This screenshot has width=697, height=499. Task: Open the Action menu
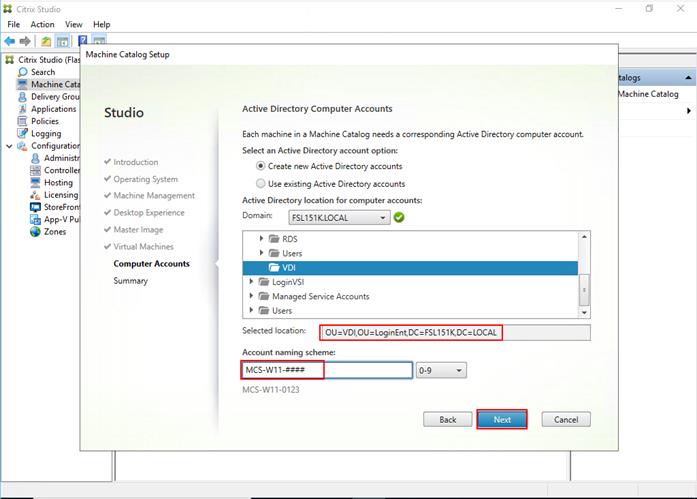point(42,24)
